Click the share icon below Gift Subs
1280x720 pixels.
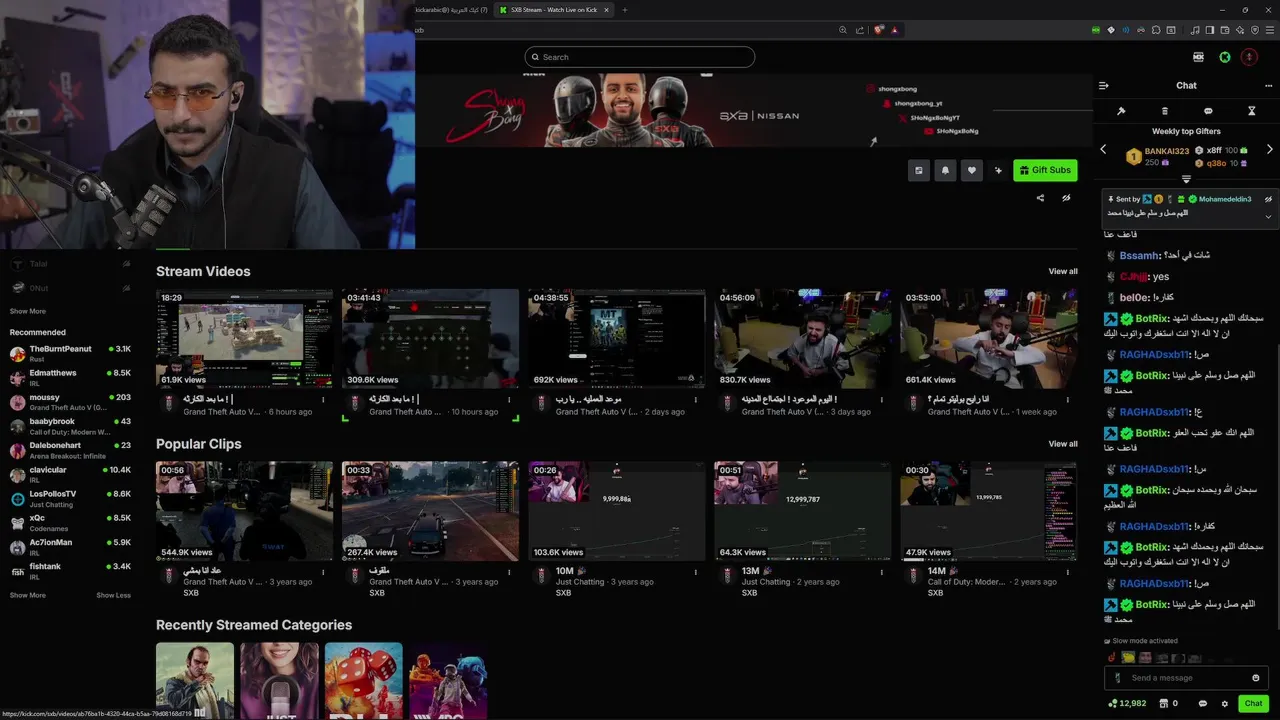click(x=1040, y=198)
